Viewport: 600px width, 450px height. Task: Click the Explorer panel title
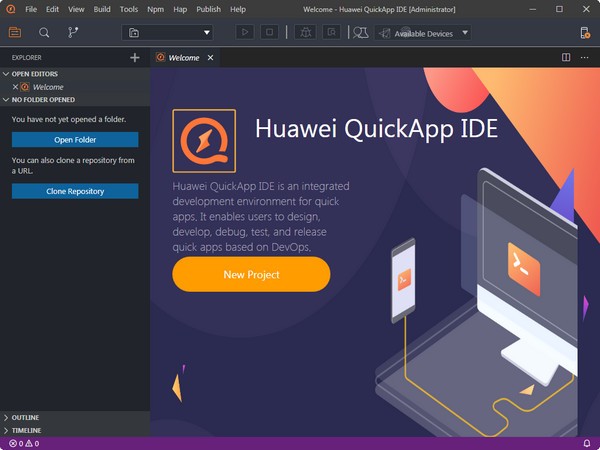tap(26, 57)
